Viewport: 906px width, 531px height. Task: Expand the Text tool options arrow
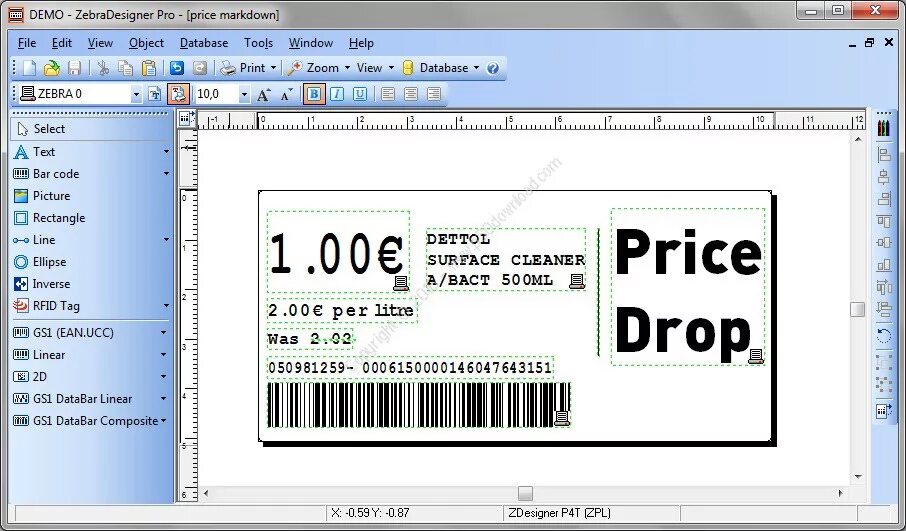(x=166, y=152)
